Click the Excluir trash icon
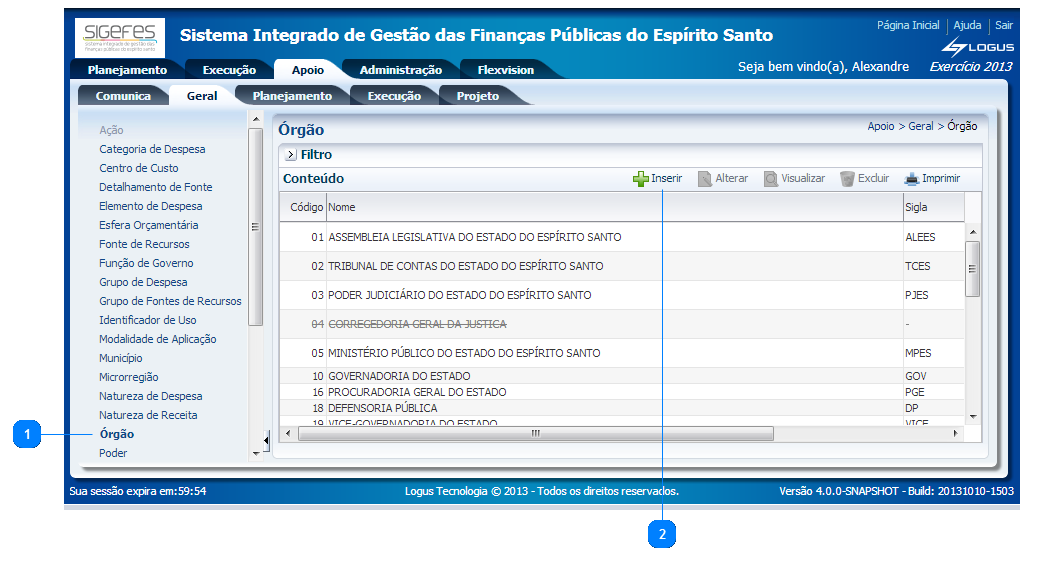The width and height of the screenshot is (1051, 564). [x=847, y=179]
